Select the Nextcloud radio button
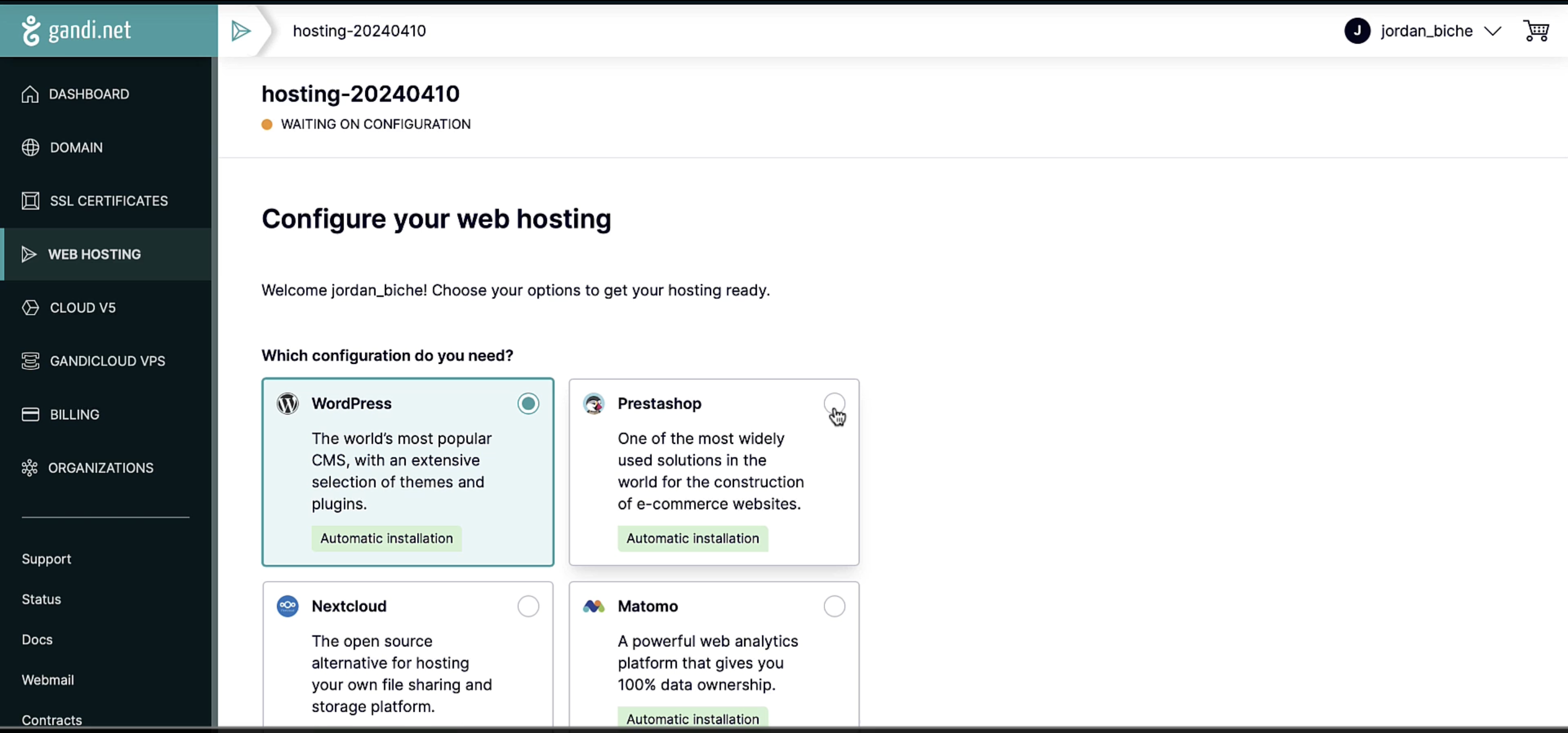This screenshot has width=1568, height=733. pos(528,606)
